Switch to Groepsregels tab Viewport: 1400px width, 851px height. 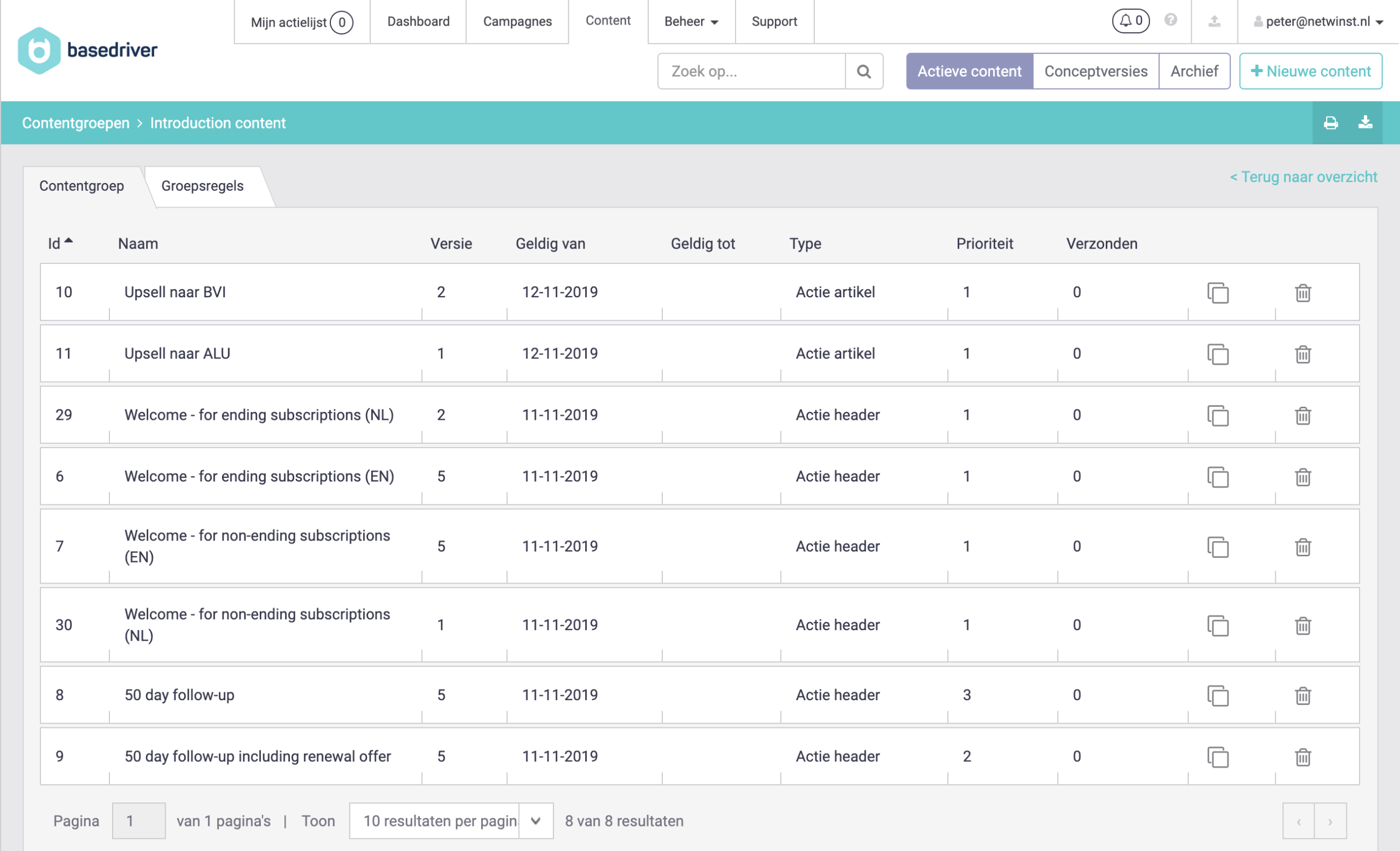tap(202, 186)
